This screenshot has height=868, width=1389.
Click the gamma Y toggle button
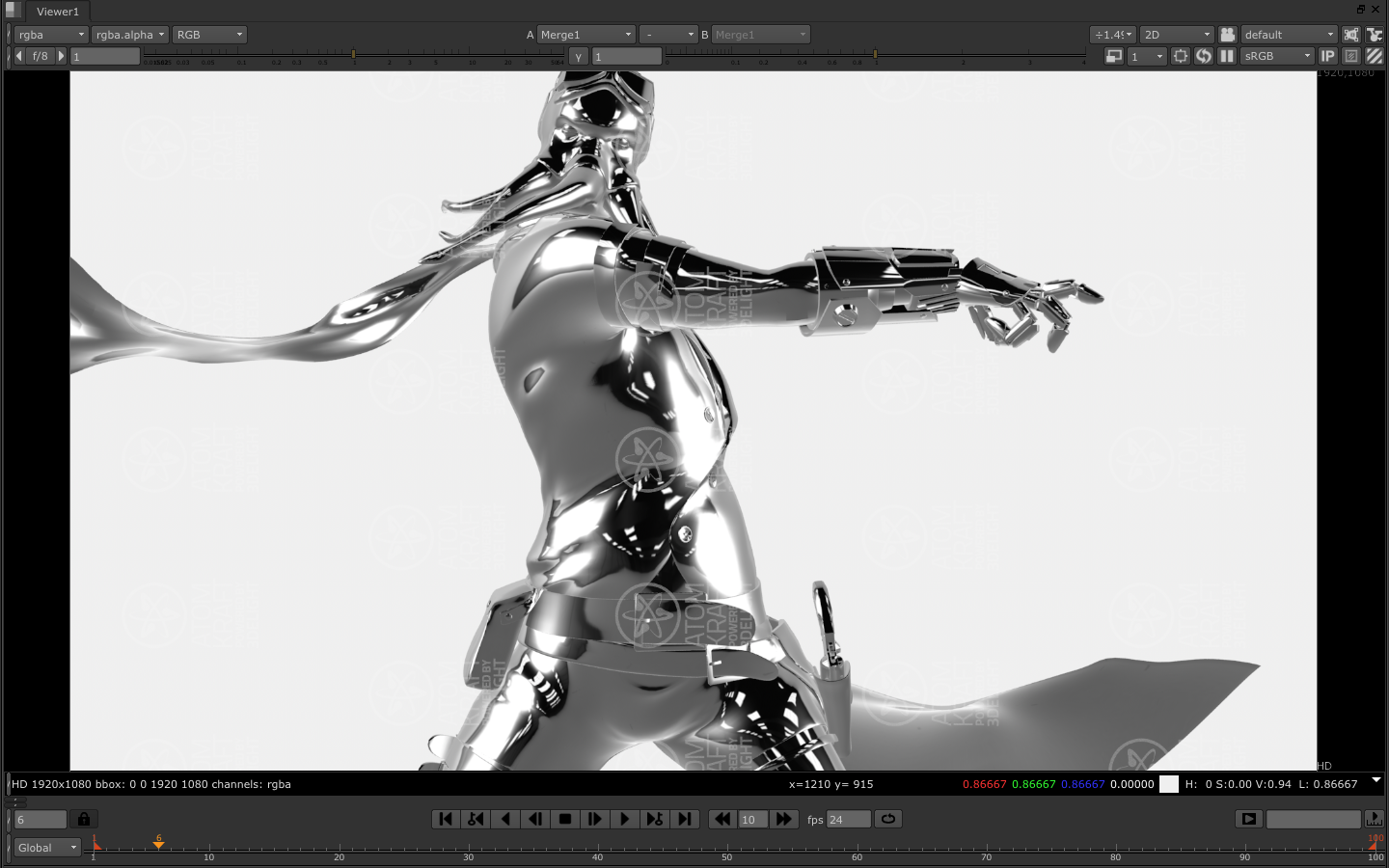coord(578,57)
